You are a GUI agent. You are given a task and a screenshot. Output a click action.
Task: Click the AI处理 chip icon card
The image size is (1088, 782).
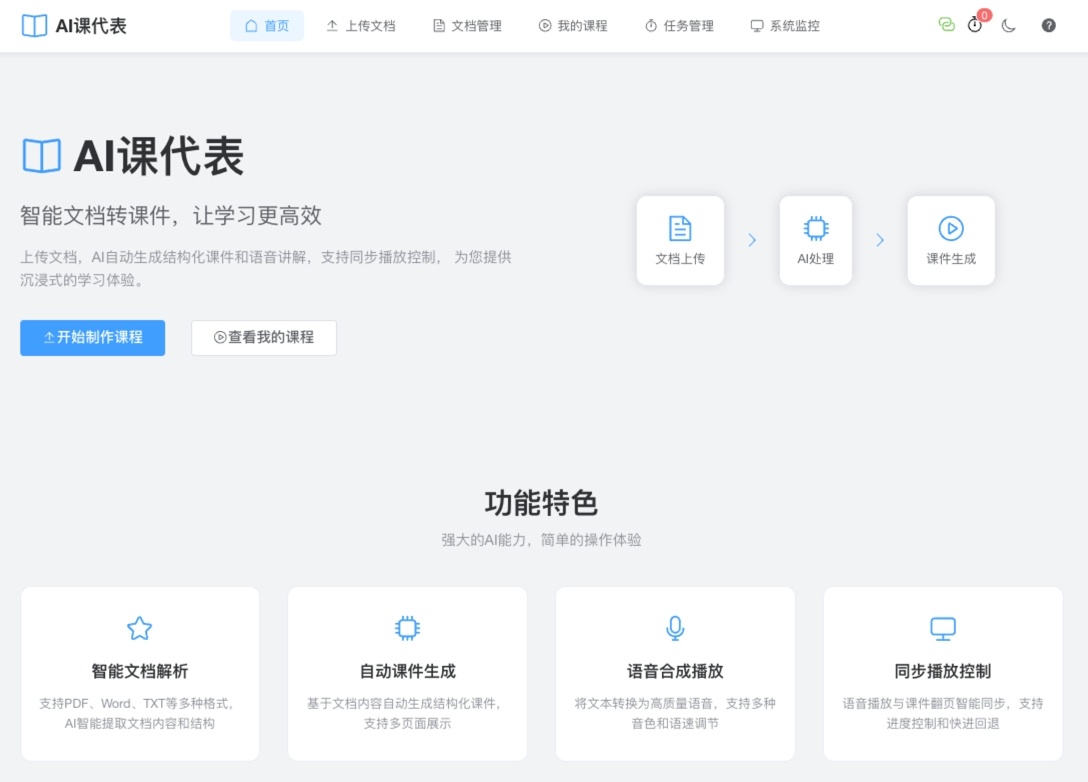816,240
